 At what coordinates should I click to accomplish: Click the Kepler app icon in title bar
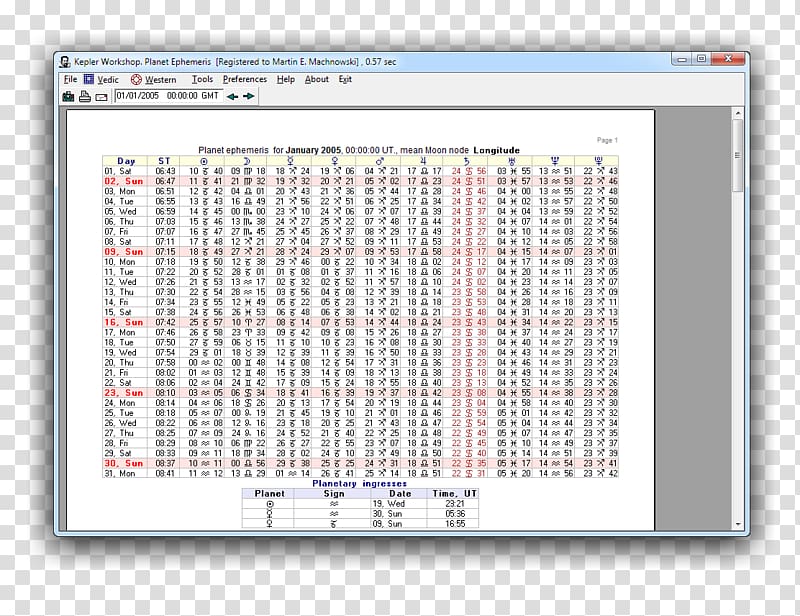[x=66, y=60]
